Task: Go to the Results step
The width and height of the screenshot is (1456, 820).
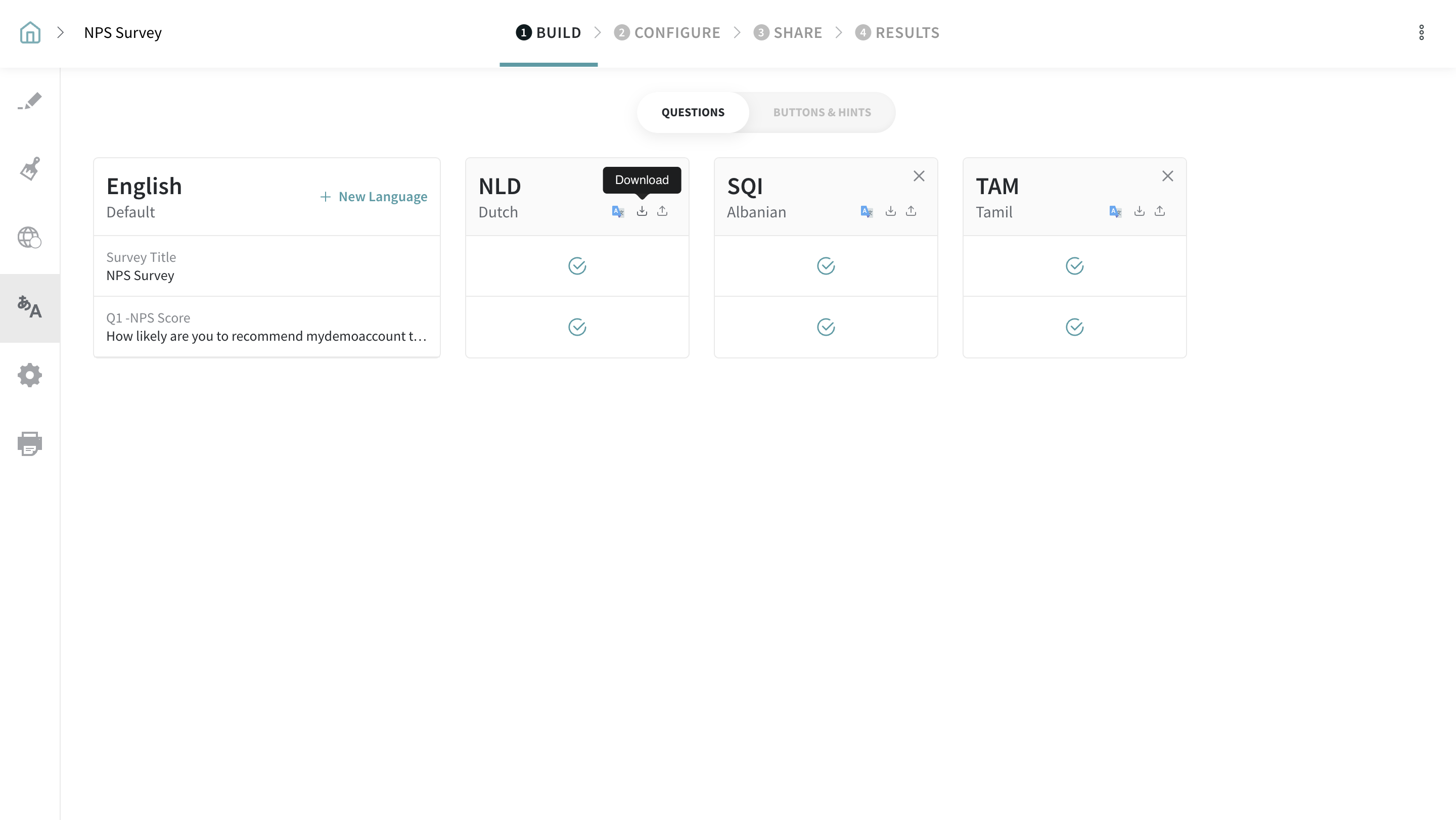Action: tap(897, 33)
